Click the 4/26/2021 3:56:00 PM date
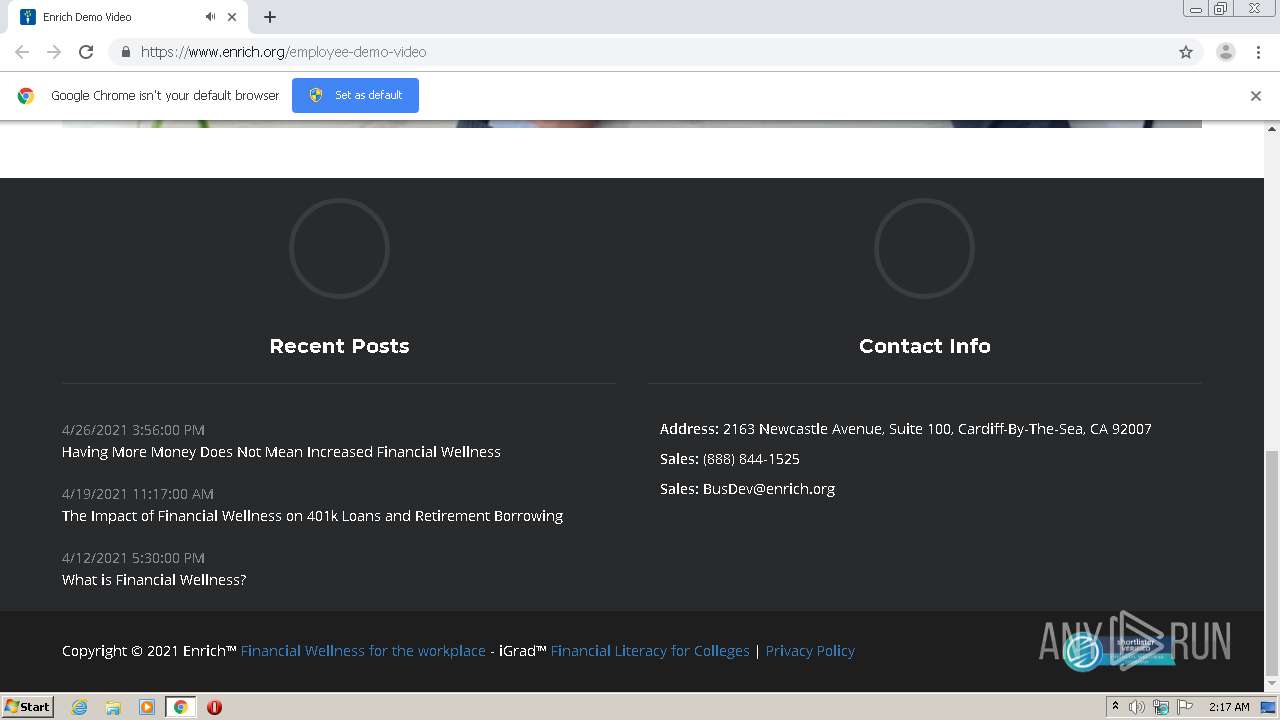The image size is (1280, 720). tap(133, 430)
